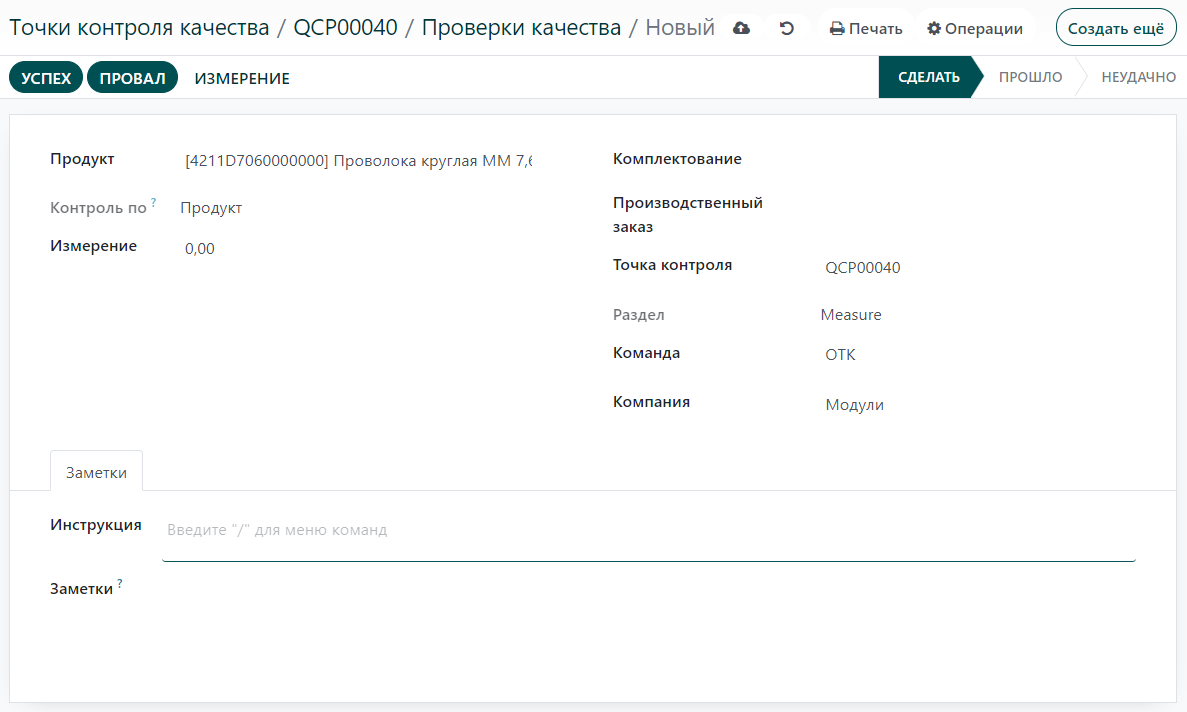Screen dimensions: 1187x712
Task: Open the Продукт field dropdown
Action: (358, 160)
